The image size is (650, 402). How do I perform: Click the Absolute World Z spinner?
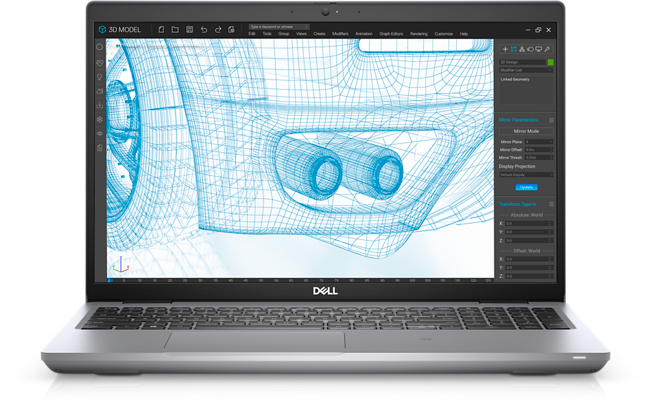pyautogui.click(x=550, y=240)
